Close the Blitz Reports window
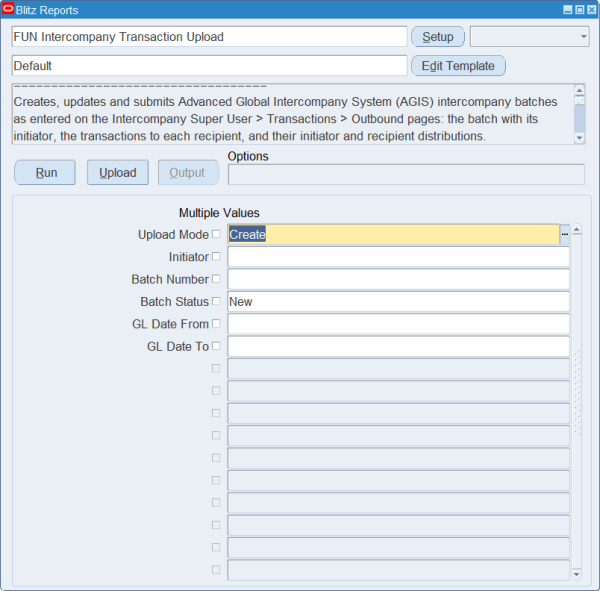The image size is (600, 591). click(591, 10)
